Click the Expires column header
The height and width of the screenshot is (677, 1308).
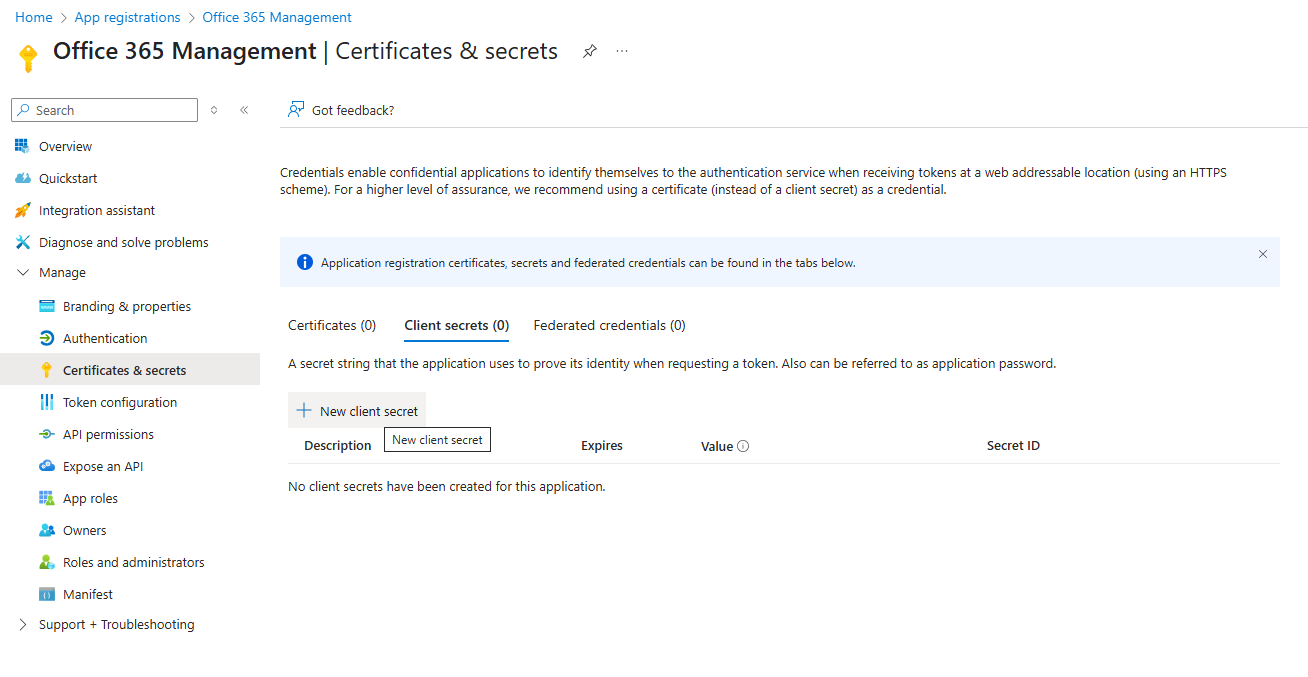602,446
